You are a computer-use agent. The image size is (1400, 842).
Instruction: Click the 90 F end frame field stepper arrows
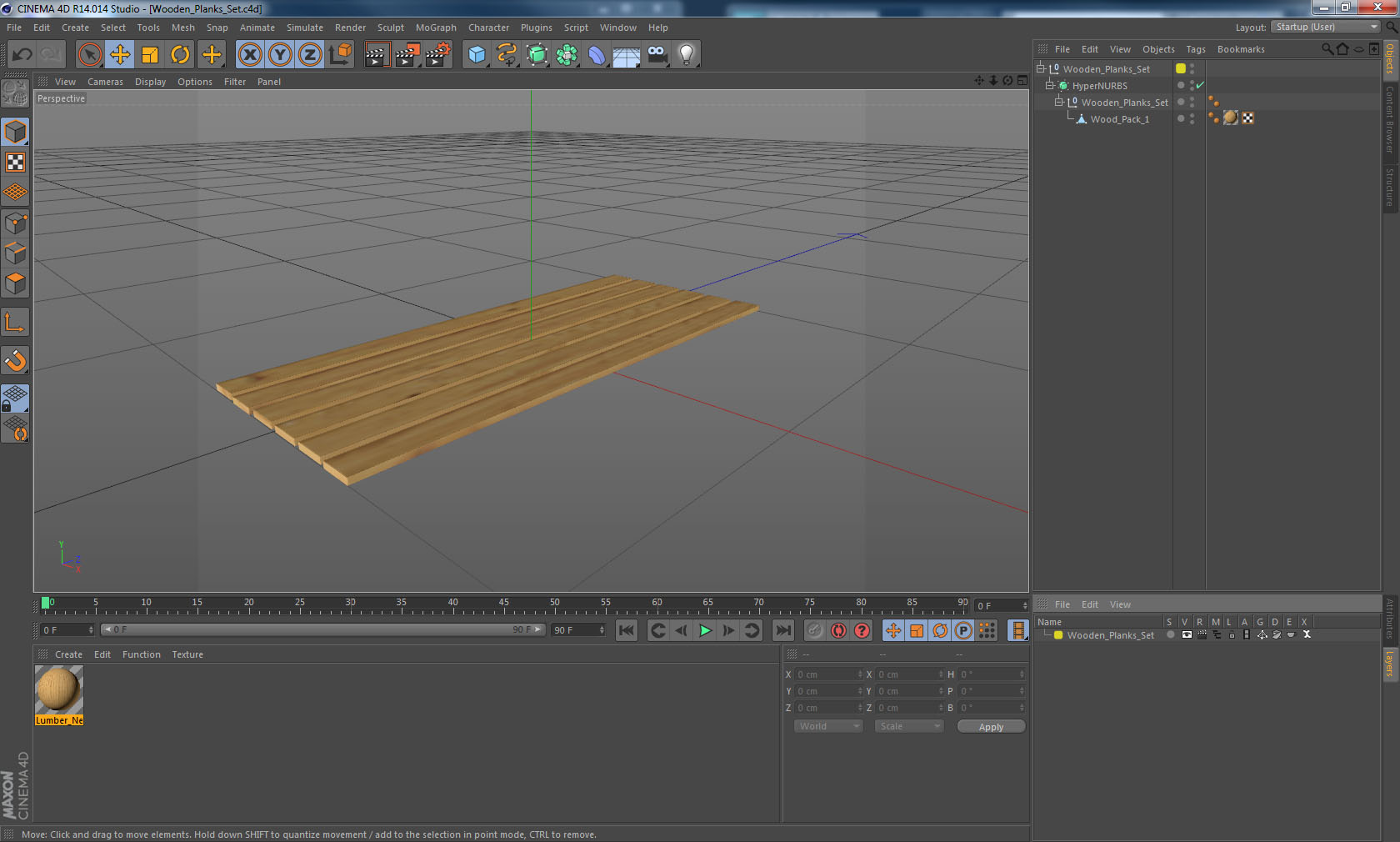[602, 630]
